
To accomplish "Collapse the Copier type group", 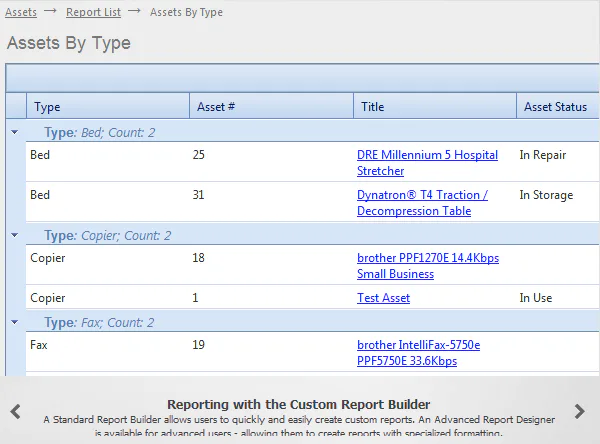I will pos(15,235).
